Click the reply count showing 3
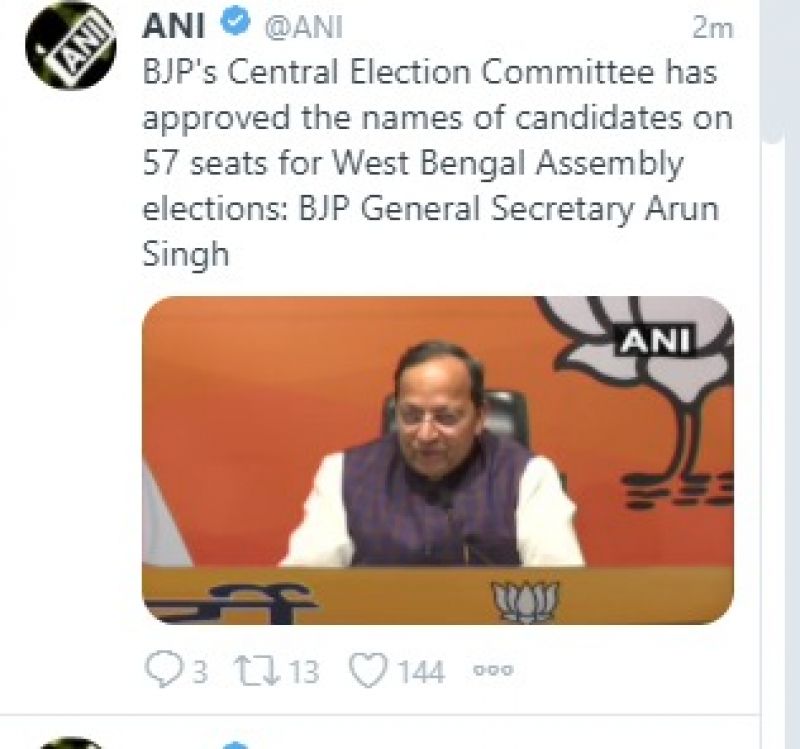The height and width of the screenshot is (749, 800). pyautogui.click(x=199, y=672)
